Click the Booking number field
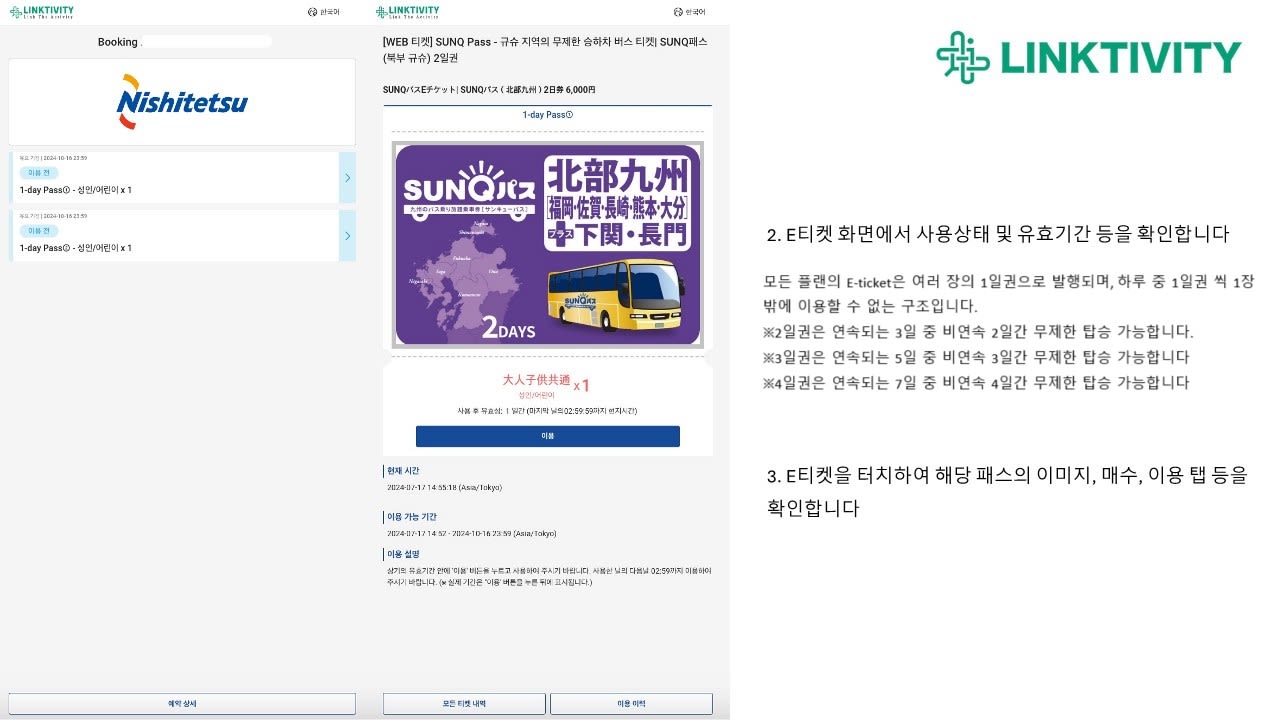 point(206,42)
